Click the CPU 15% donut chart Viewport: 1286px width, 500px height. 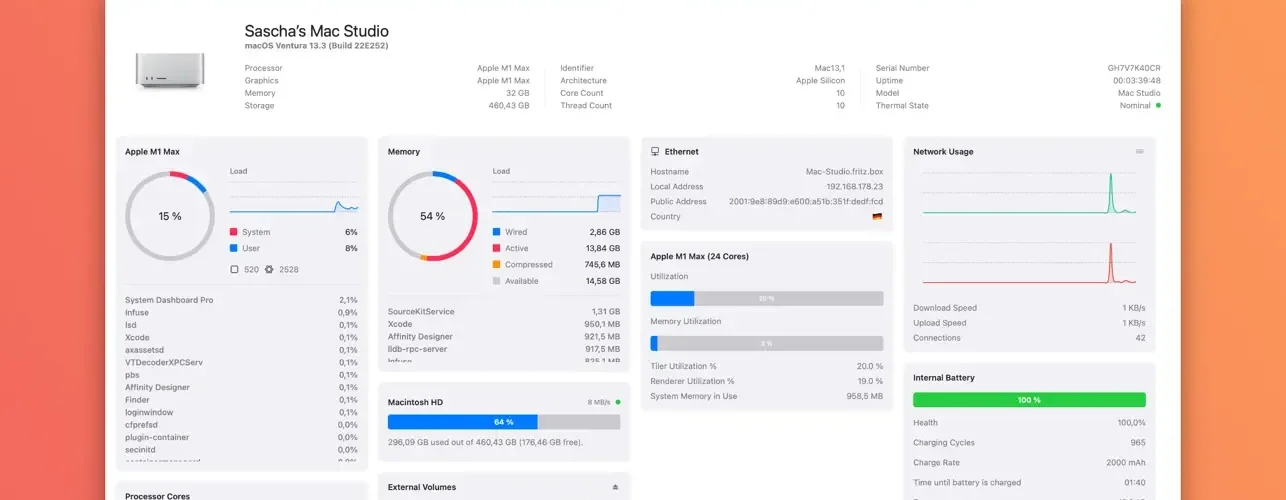[170, 216]
